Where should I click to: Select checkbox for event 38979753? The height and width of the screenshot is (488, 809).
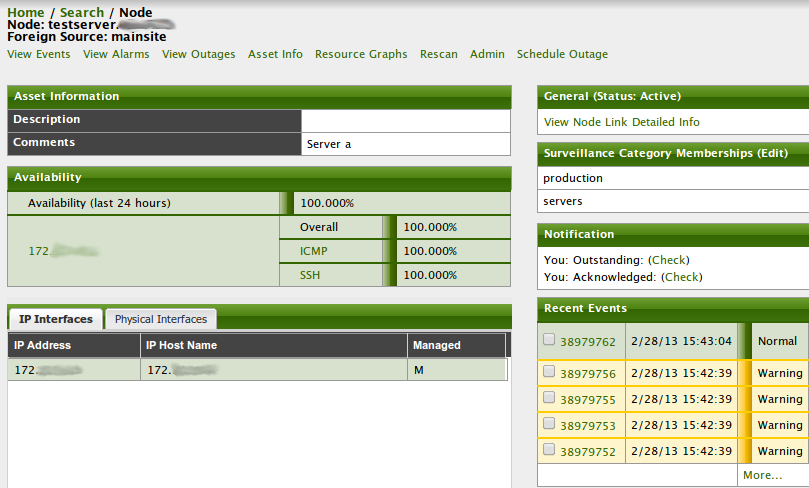[548, 424]
